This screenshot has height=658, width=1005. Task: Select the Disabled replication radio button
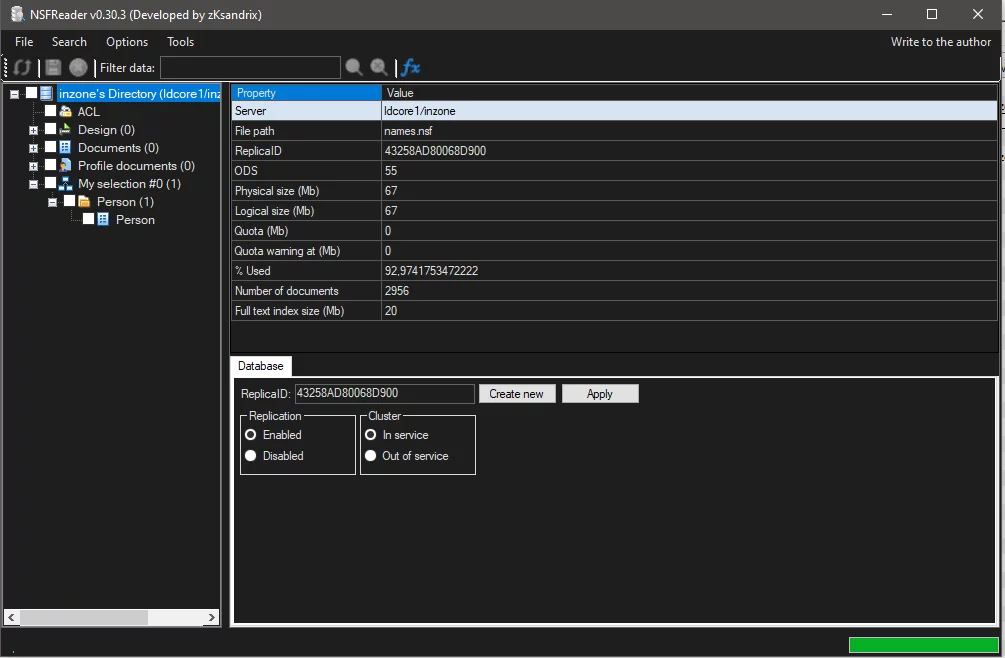(x=251, y=456)
